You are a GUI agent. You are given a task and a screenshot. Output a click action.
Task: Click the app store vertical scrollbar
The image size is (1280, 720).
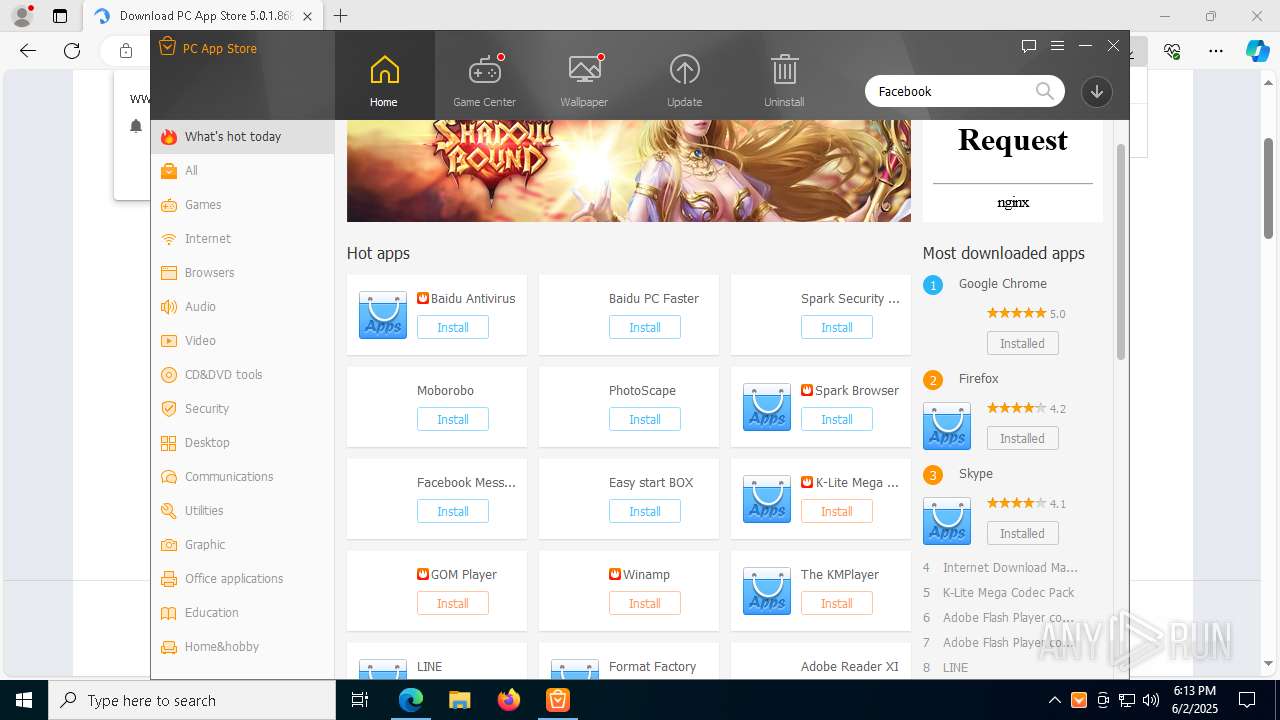(x=1121, y=252)
